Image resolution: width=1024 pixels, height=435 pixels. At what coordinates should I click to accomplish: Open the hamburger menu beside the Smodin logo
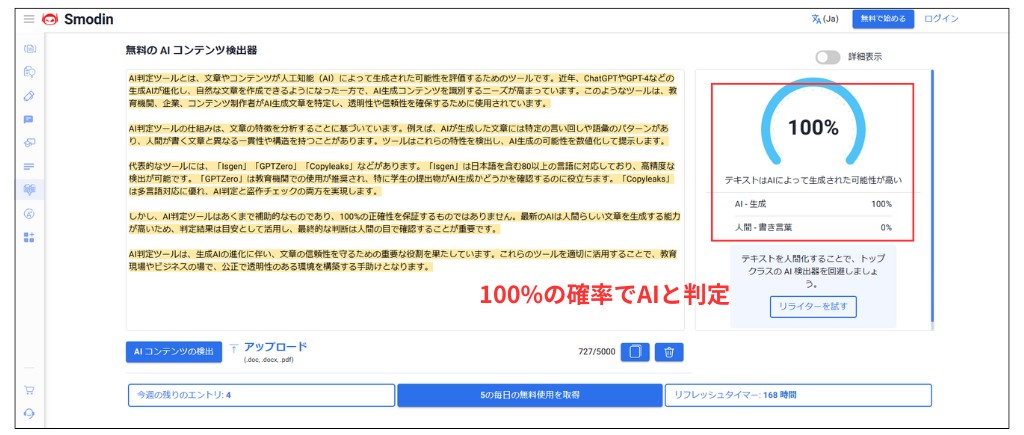29,20
